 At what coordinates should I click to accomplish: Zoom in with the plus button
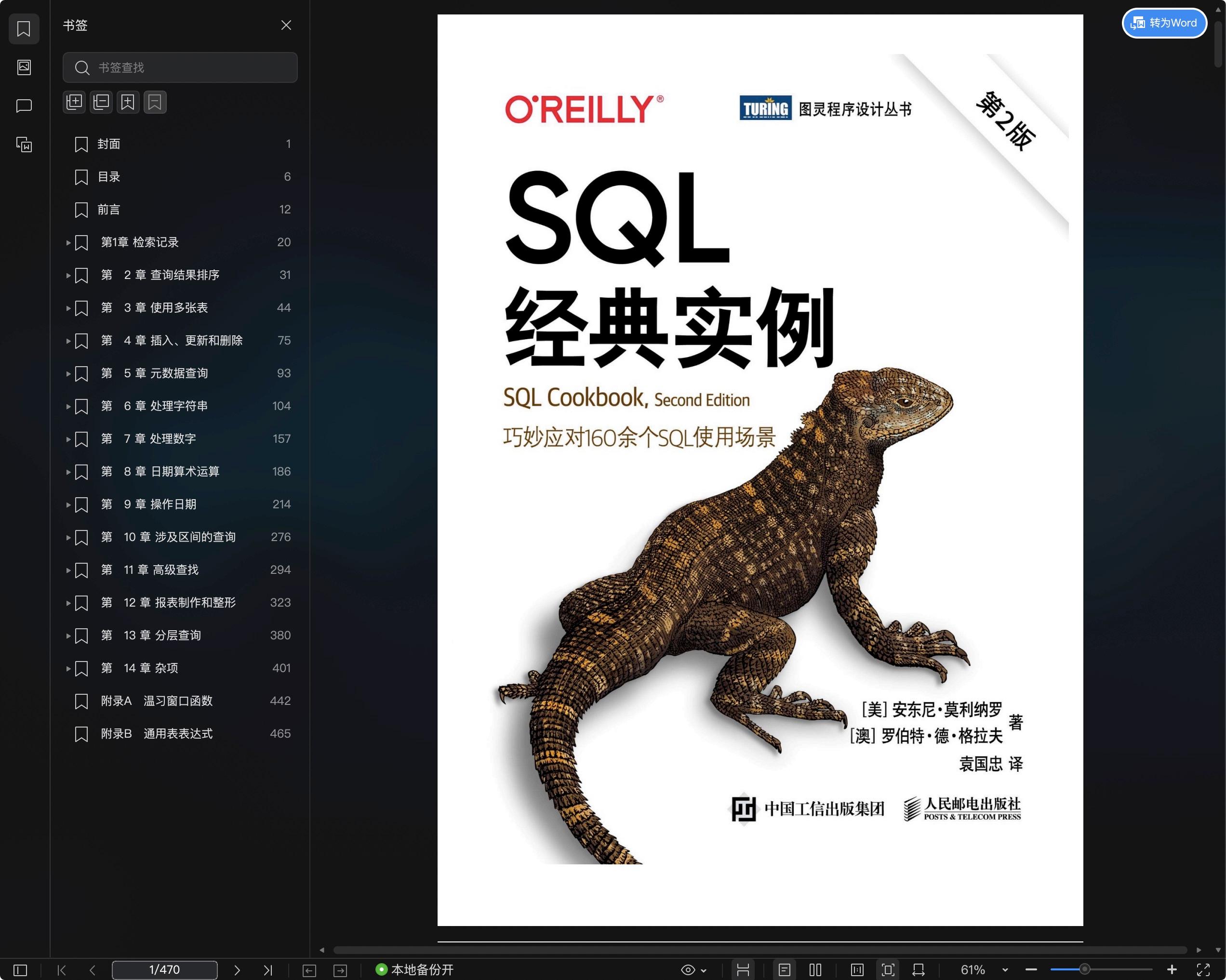click(1172, 970)
